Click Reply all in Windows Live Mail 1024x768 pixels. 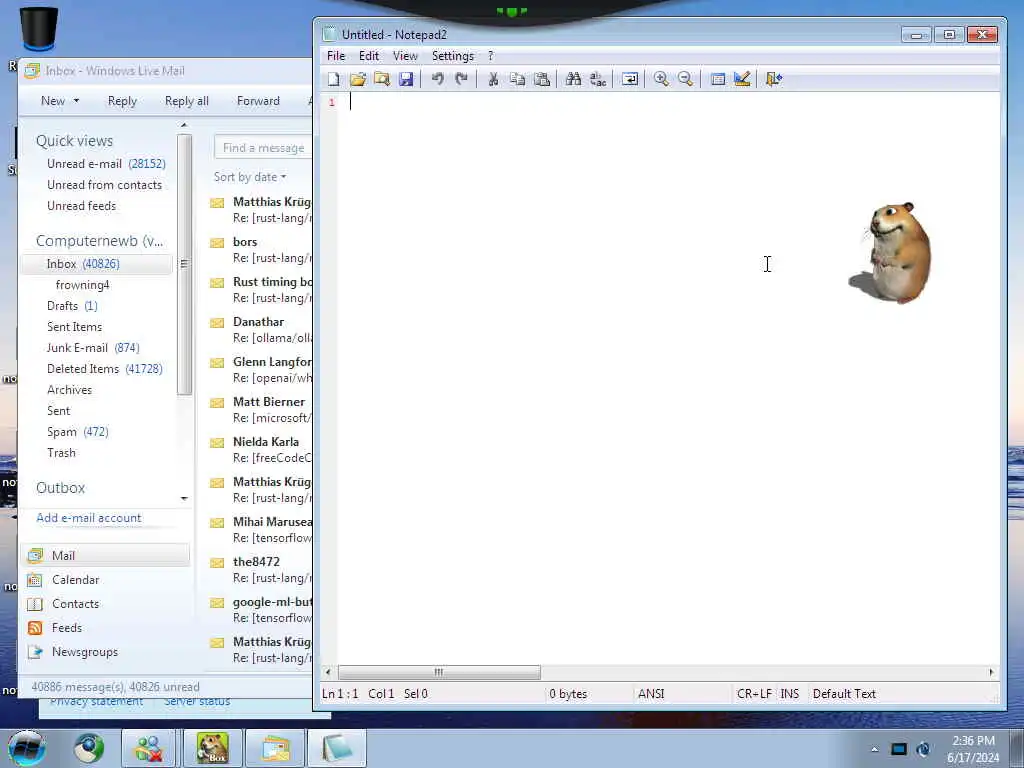click(x=187, y=101)
